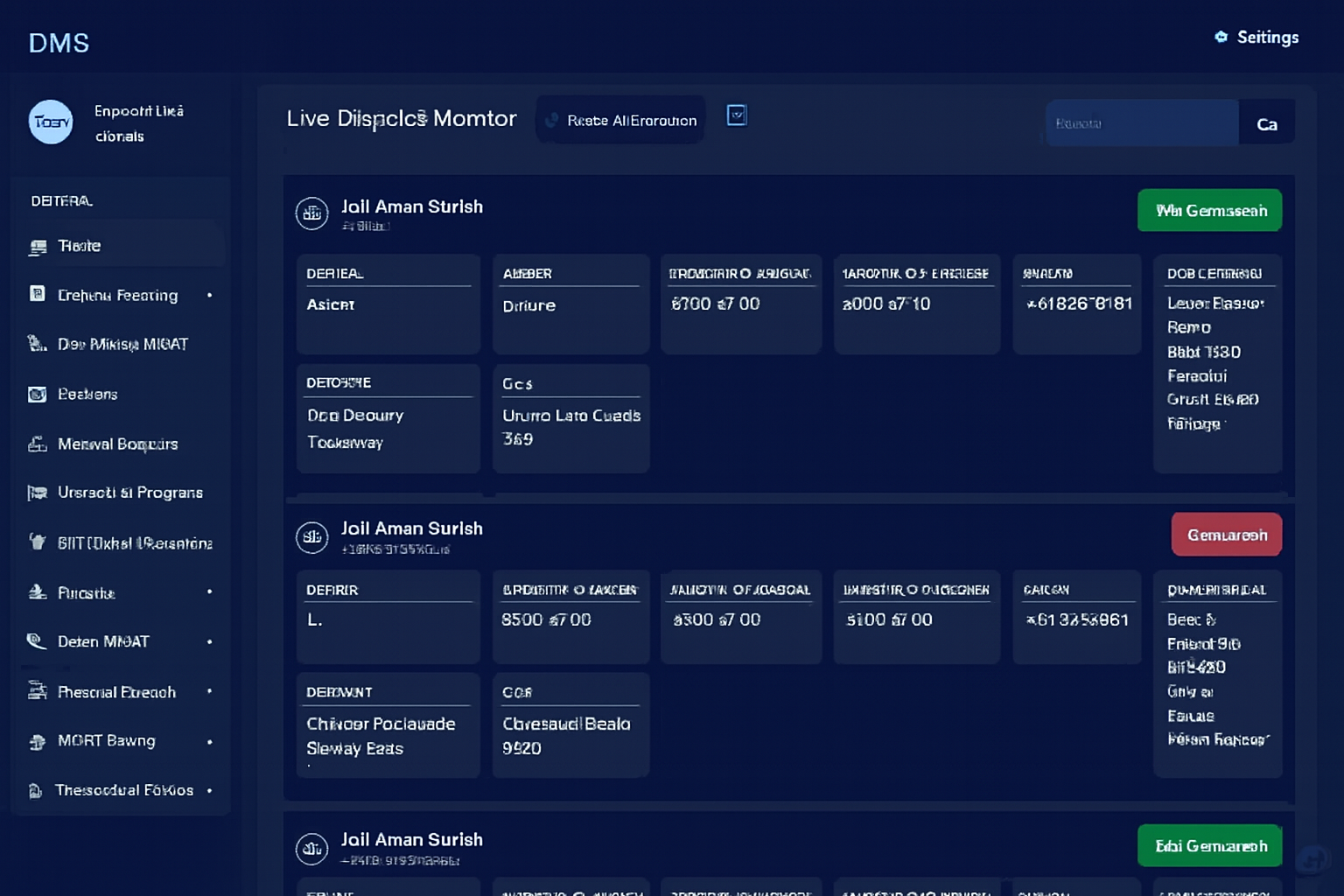Click the document icon beside Crehenu Feeating
The width and height of the screenshot is (1344, 896).
37,296
